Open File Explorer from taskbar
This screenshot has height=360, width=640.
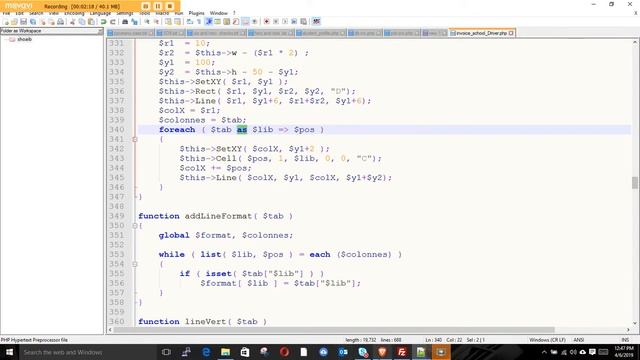coord(225,352)
